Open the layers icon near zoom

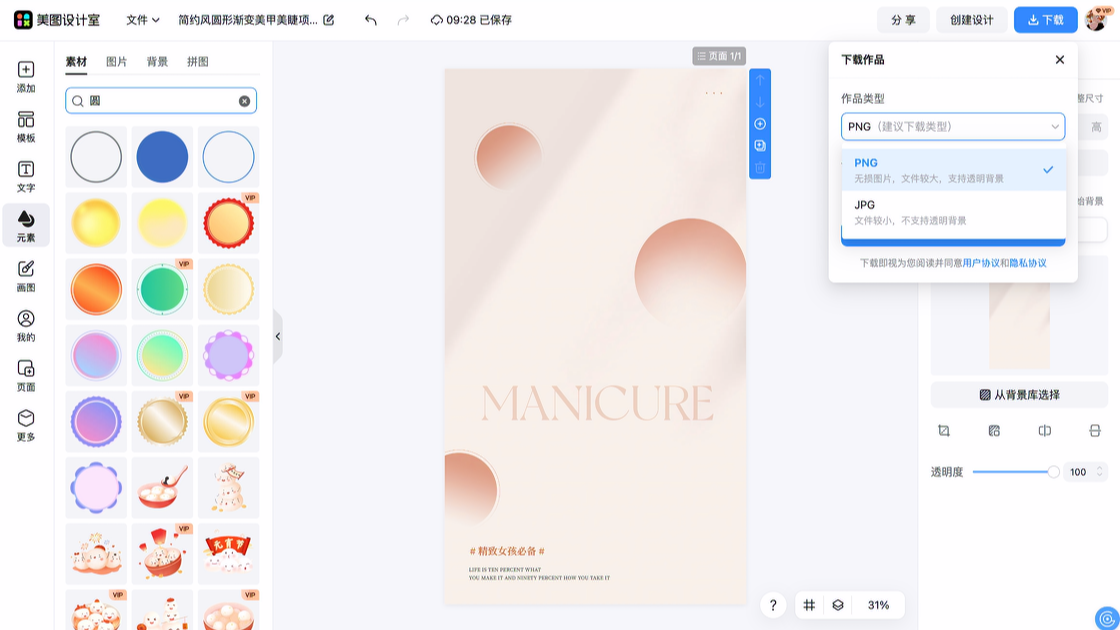[838, 605]
